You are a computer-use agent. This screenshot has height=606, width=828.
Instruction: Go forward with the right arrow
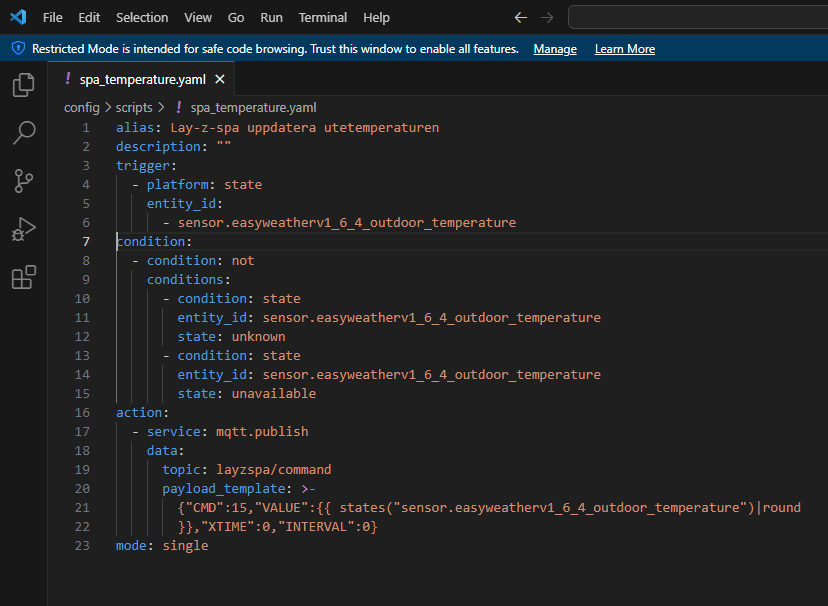coord(547,17)
